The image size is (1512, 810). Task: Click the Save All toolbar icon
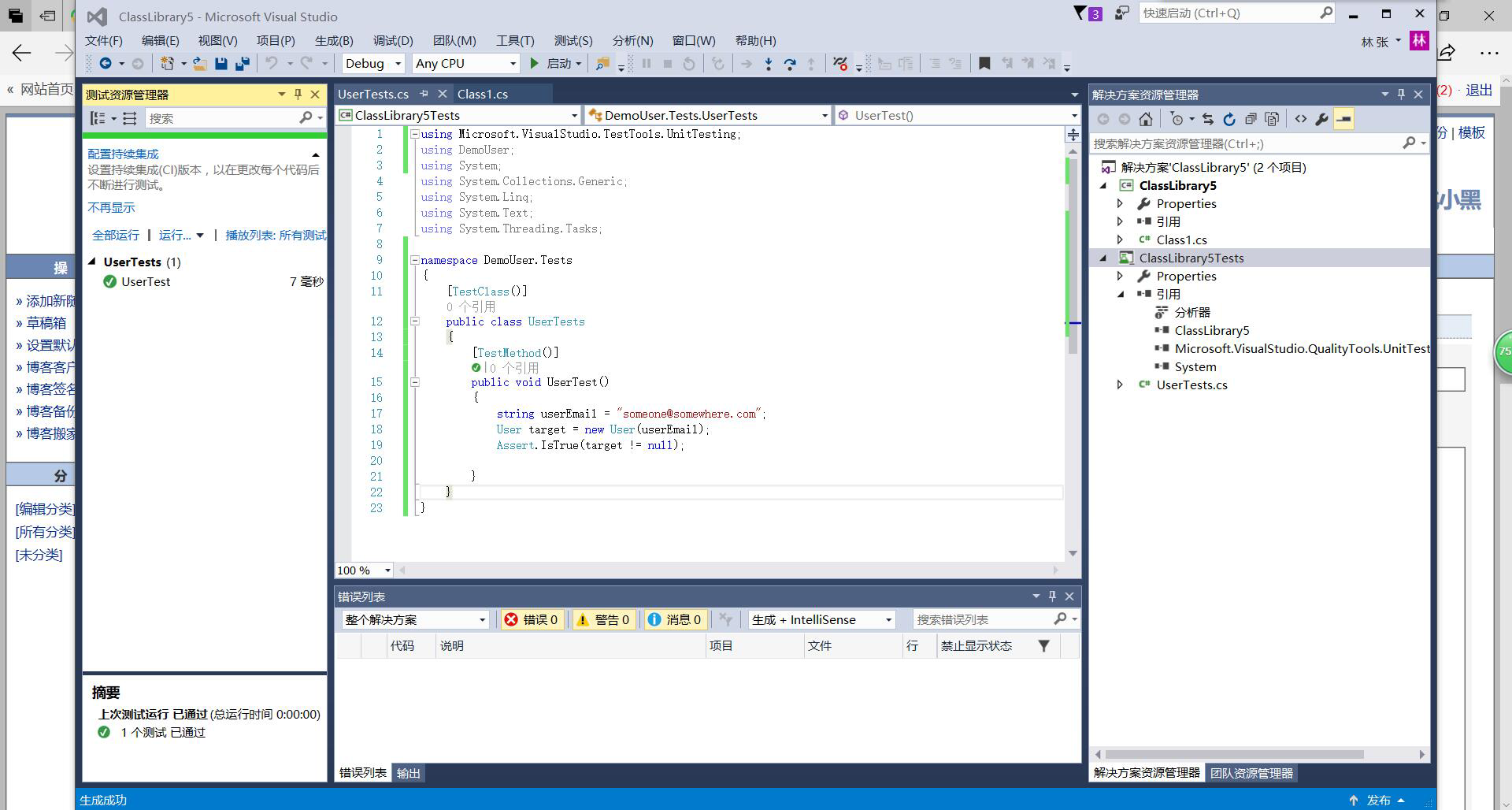pyautogui.click(x=243, y=64)
